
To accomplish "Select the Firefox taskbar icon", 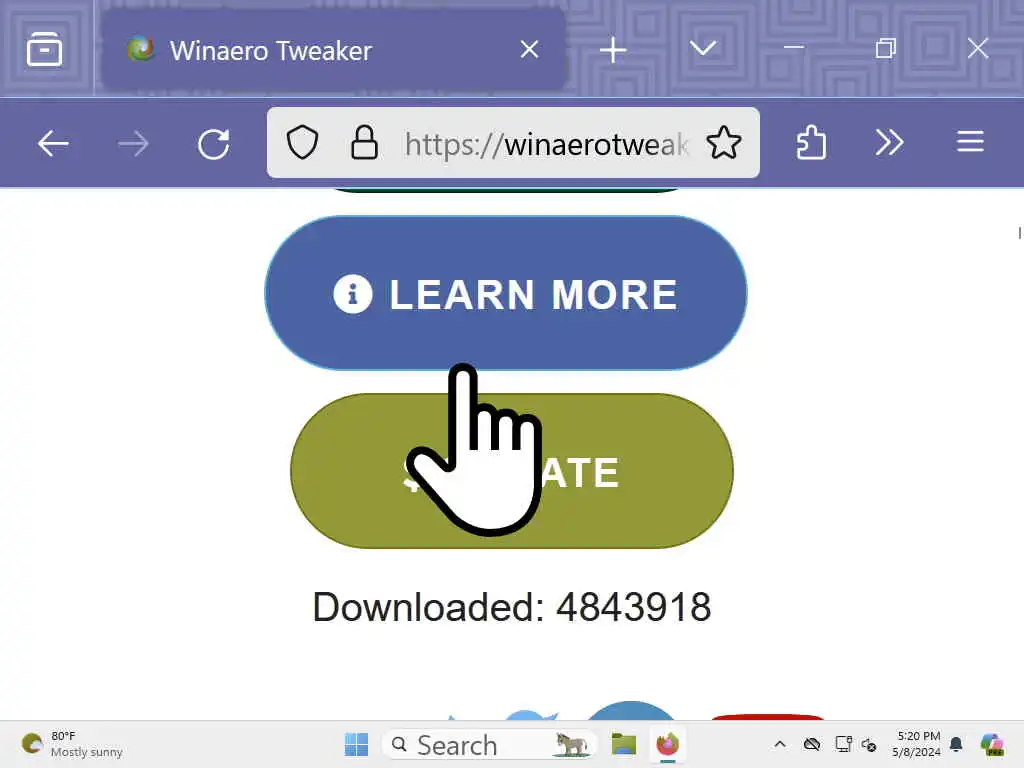I will tap(667, 744).
